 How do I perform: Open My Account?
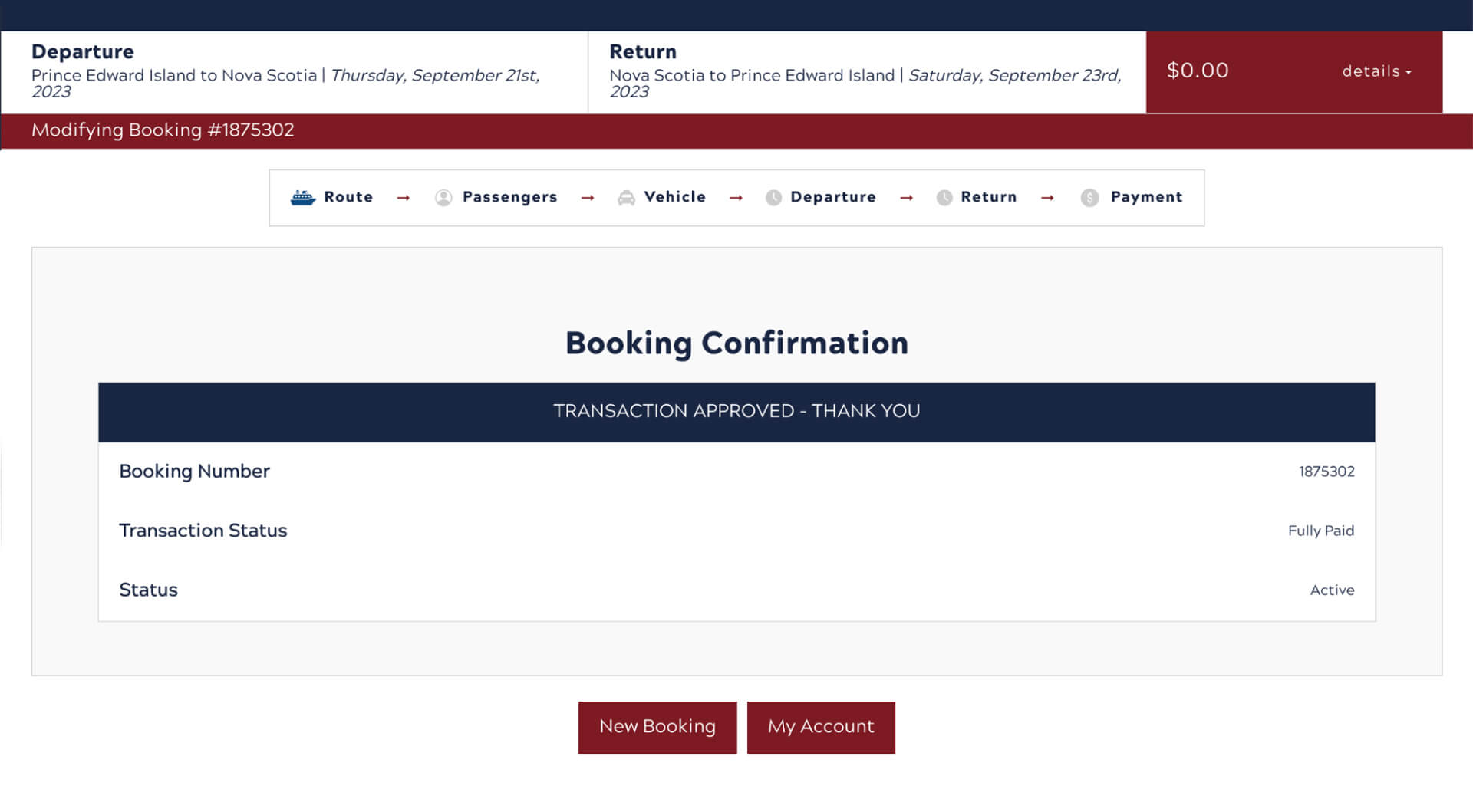[x=821, y=727]
